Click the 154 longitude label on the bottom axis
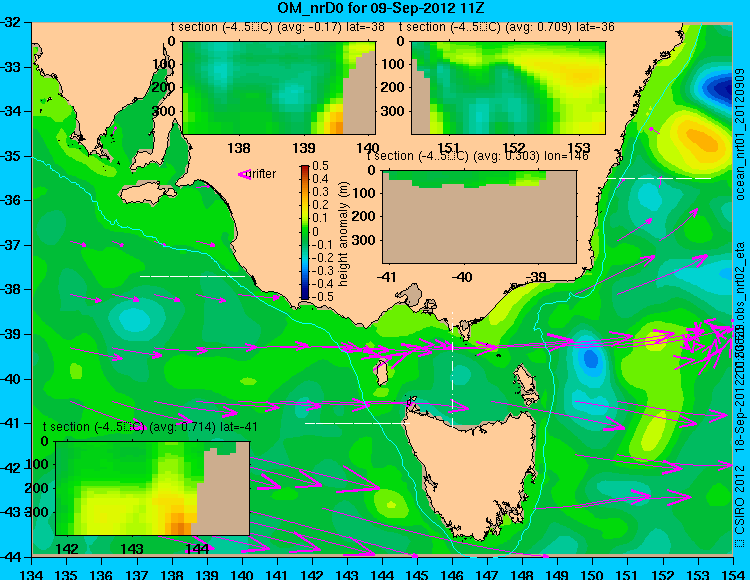 (733, 574)
